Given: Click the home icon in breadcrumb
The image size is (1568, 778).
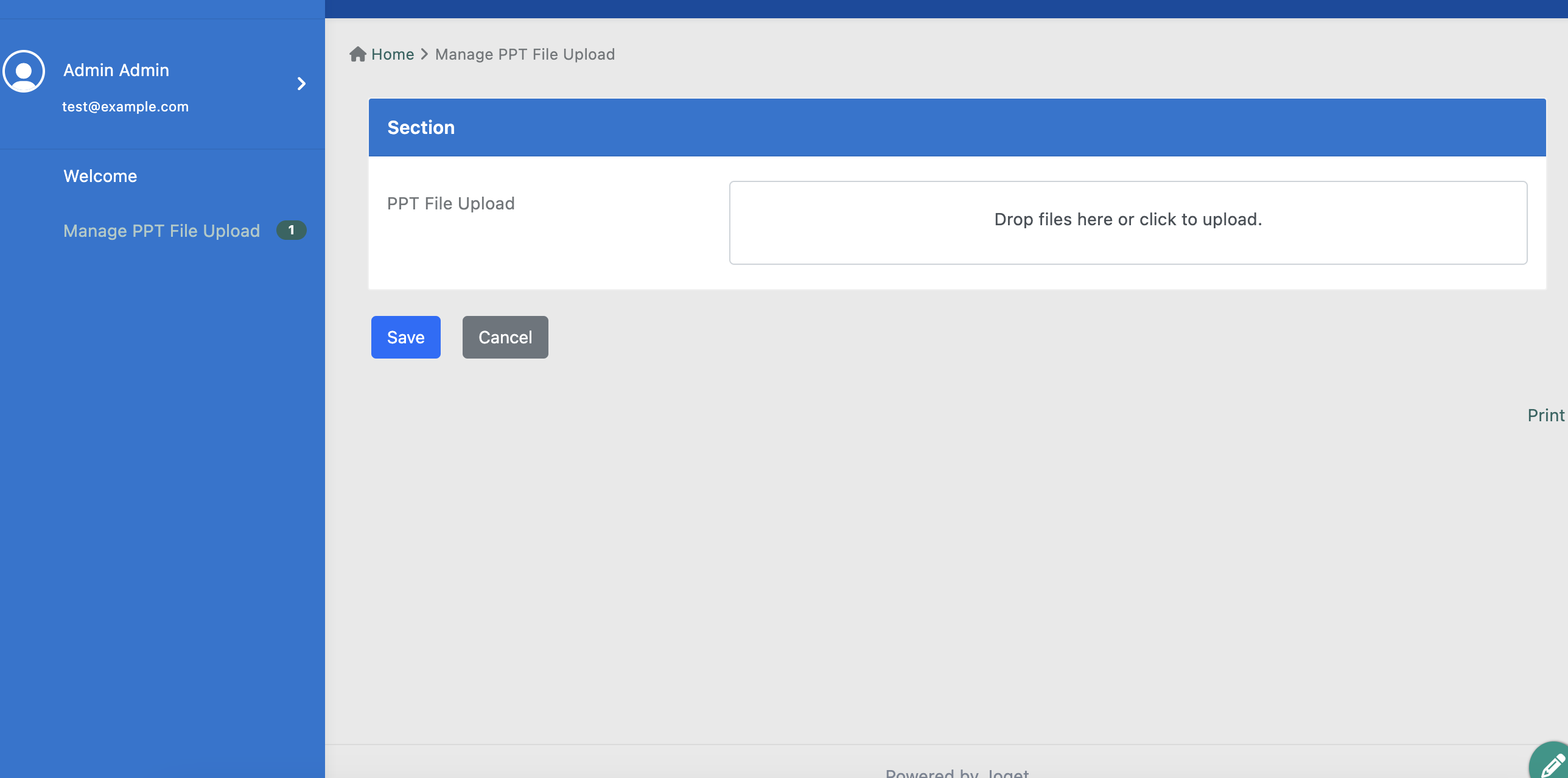Looking at the screenshot, I should (x=357, y=54).
